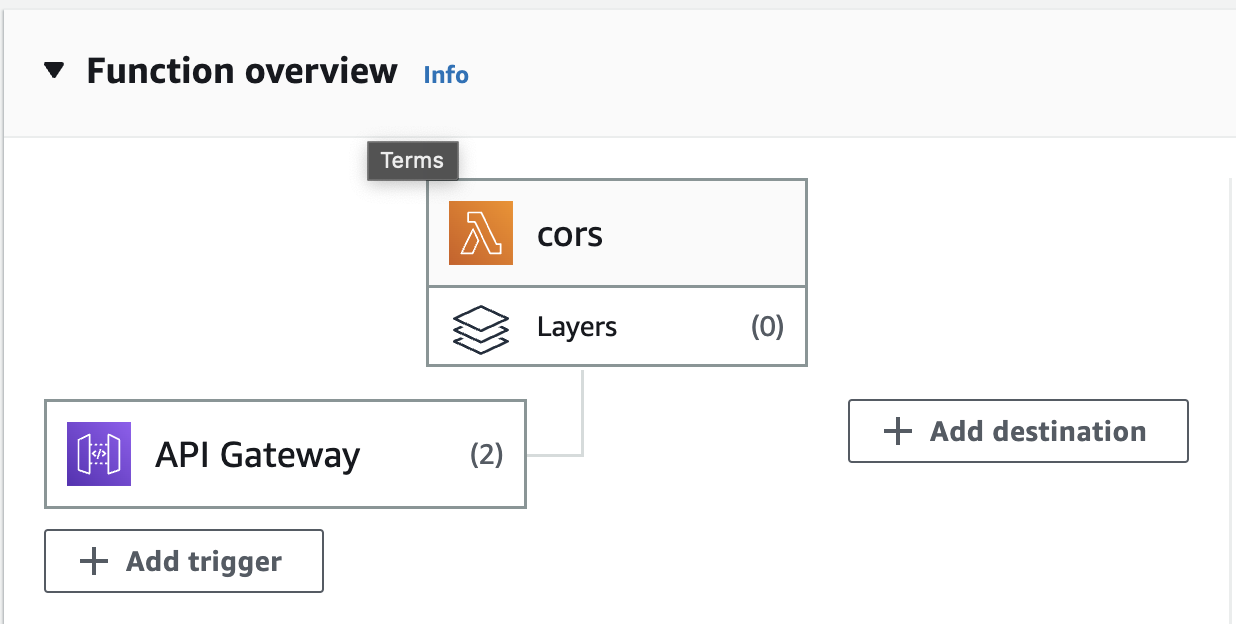1236x624 pixels.
Task: Open the API Gateway trigger label
Action: coord(258,456)
